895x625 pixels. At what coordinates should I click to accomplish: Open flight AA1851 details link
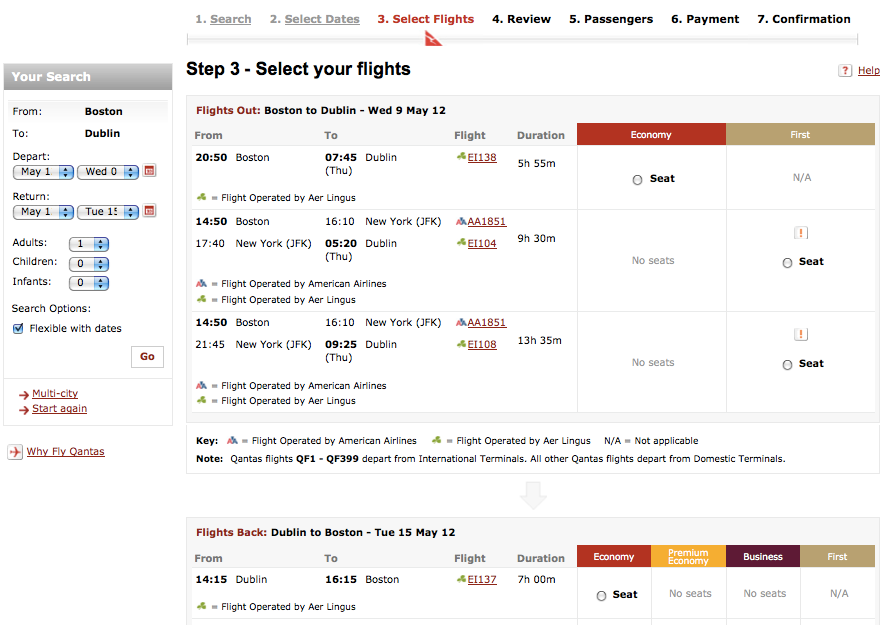tap(486, 222)
